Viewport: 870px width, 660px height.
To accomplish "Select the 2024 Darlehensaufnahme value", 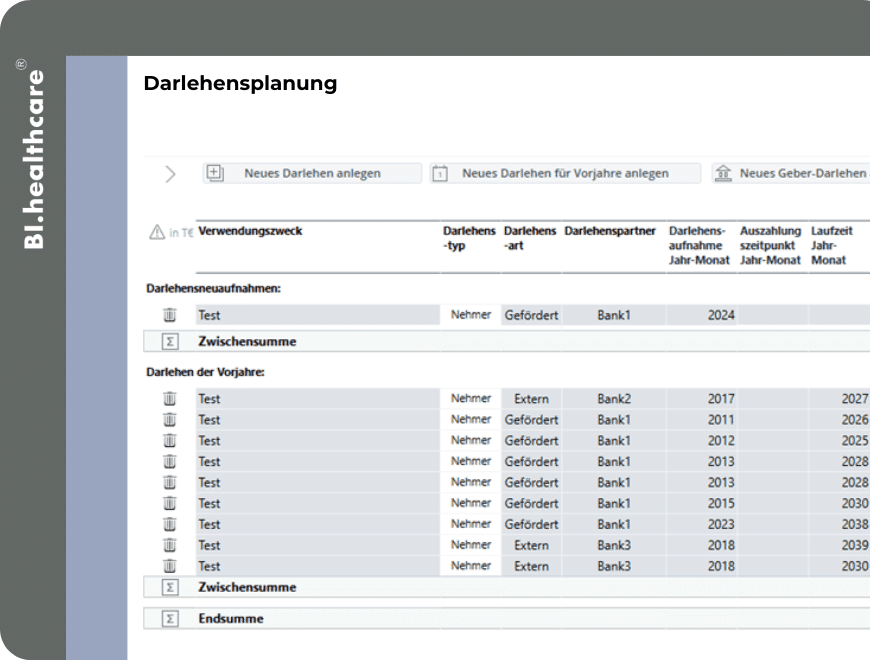I will click(702, 315).
